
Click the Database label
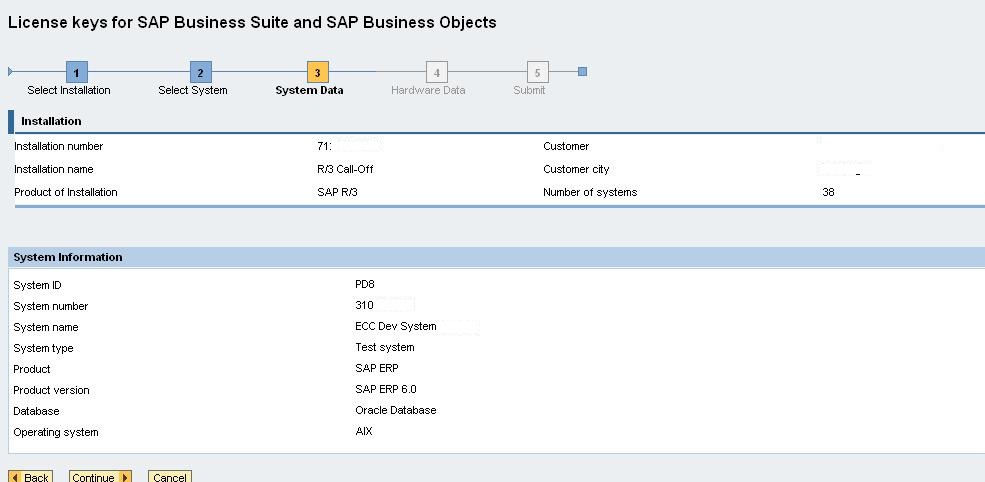point(36,411)
